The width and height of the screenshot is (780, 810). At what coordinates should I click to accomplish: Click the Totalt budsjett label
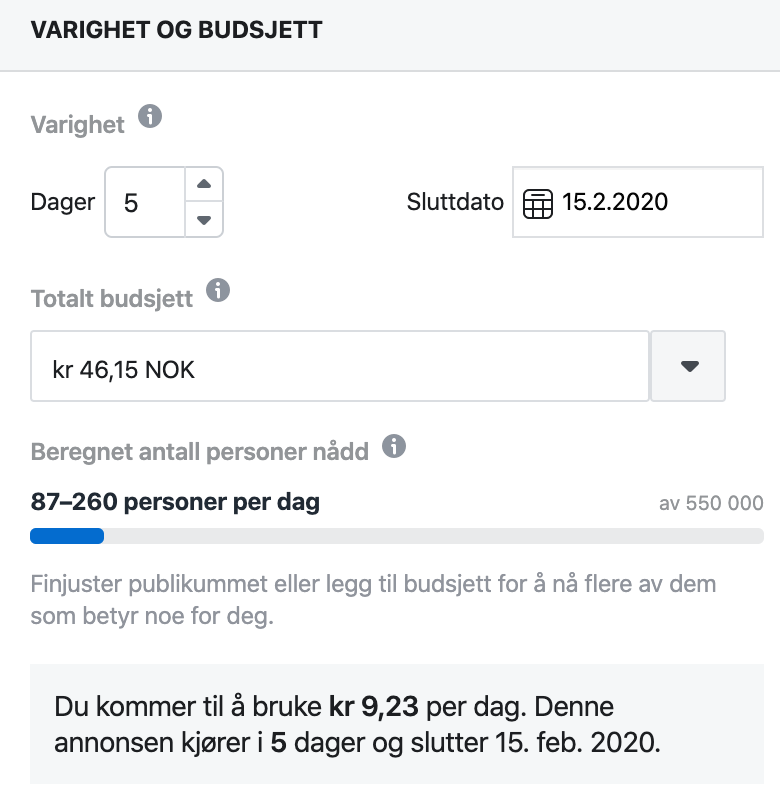[112, 299]
